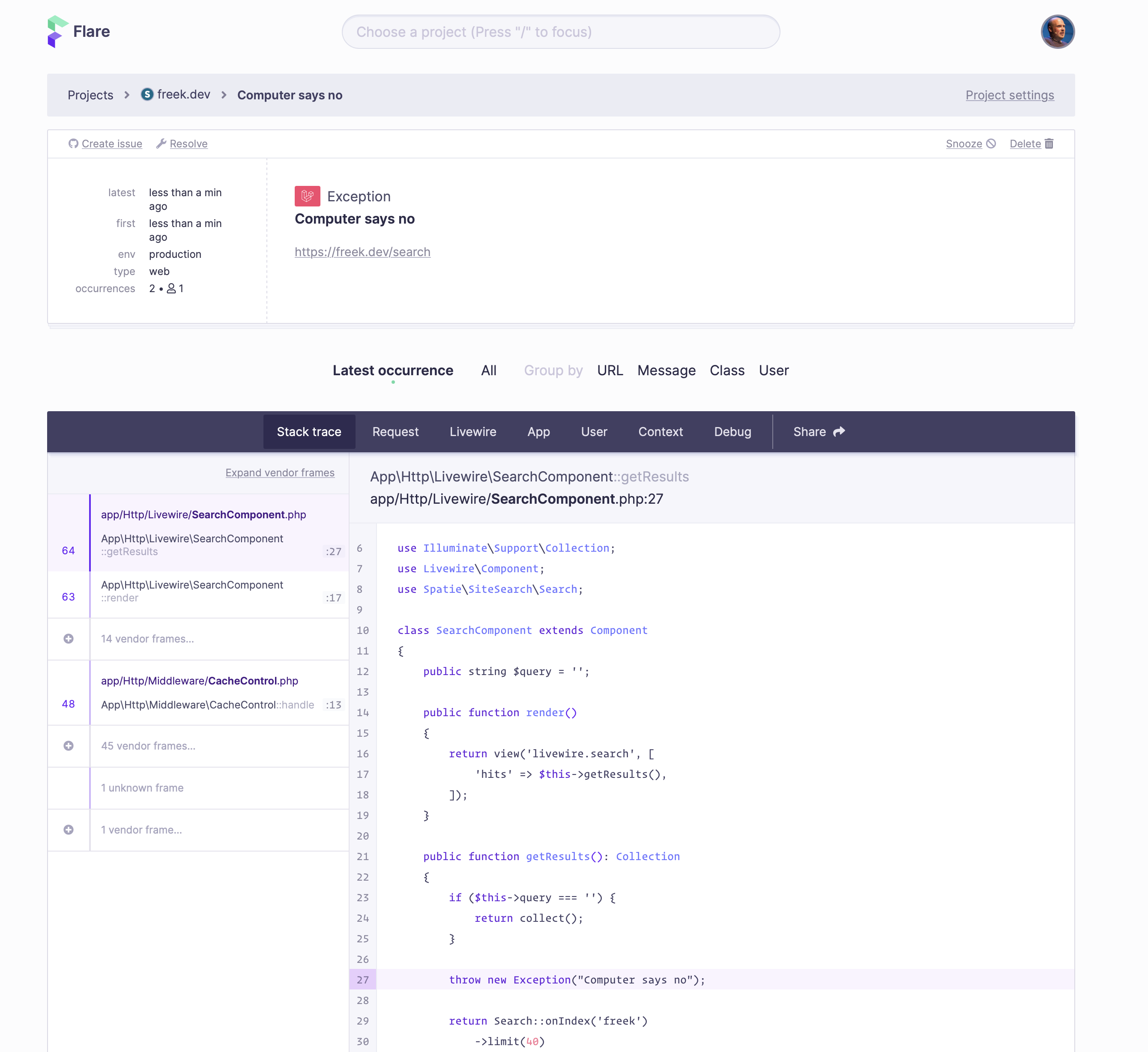Click the 14 vendor frames... text
This screenshot has width=1148, height=1052.
coord(147,639)
